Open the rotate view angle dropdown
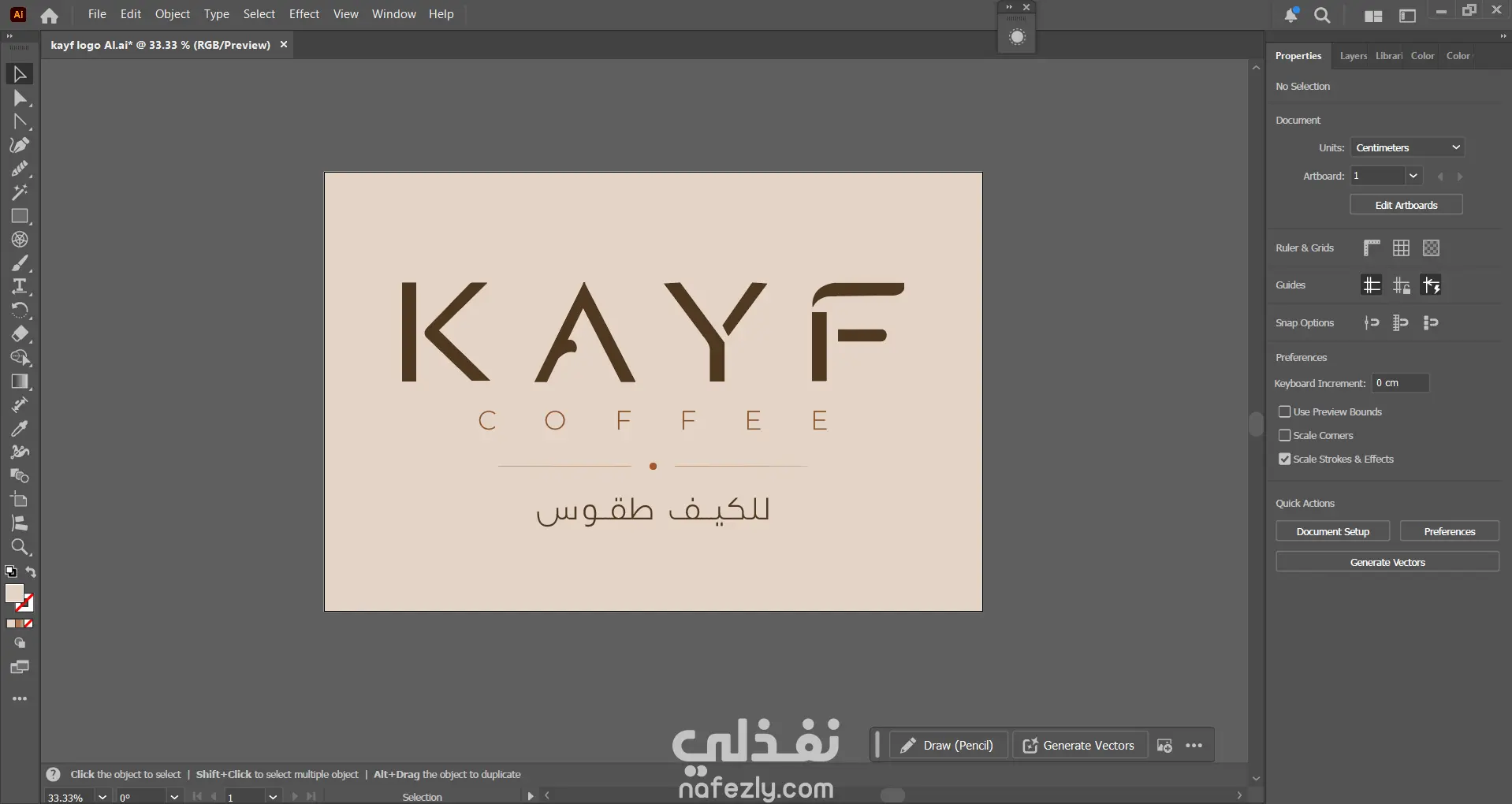This screenshot has height=804, width=1512. (174, 797)
